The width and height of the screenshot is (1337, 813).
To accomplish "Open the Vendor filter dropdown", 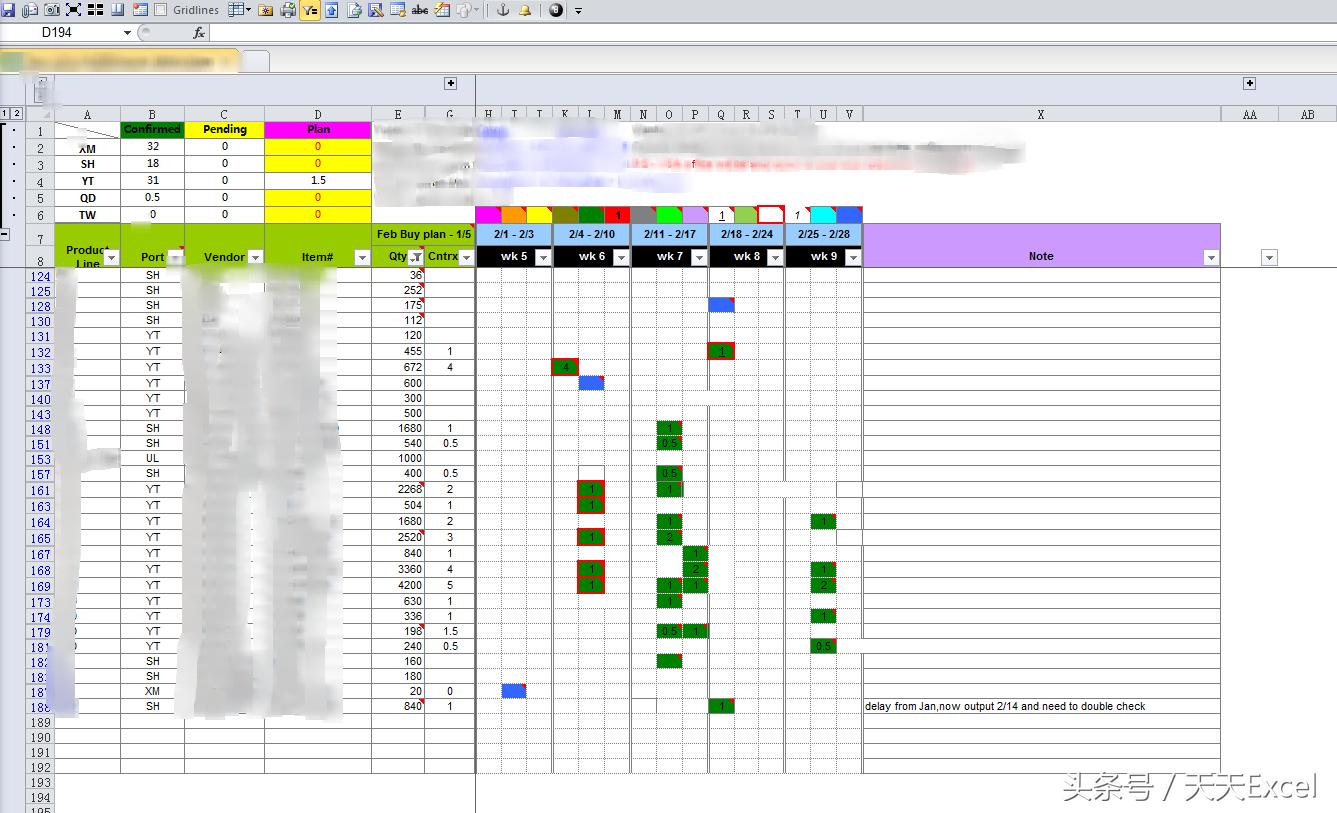I will click(x=255, y=258).
